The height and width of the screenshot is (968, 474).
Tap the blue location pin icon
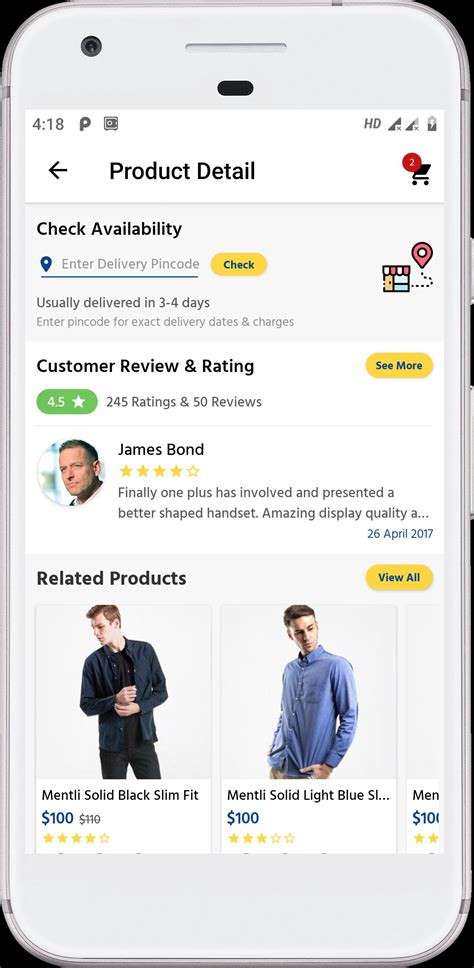coord(46,265)
